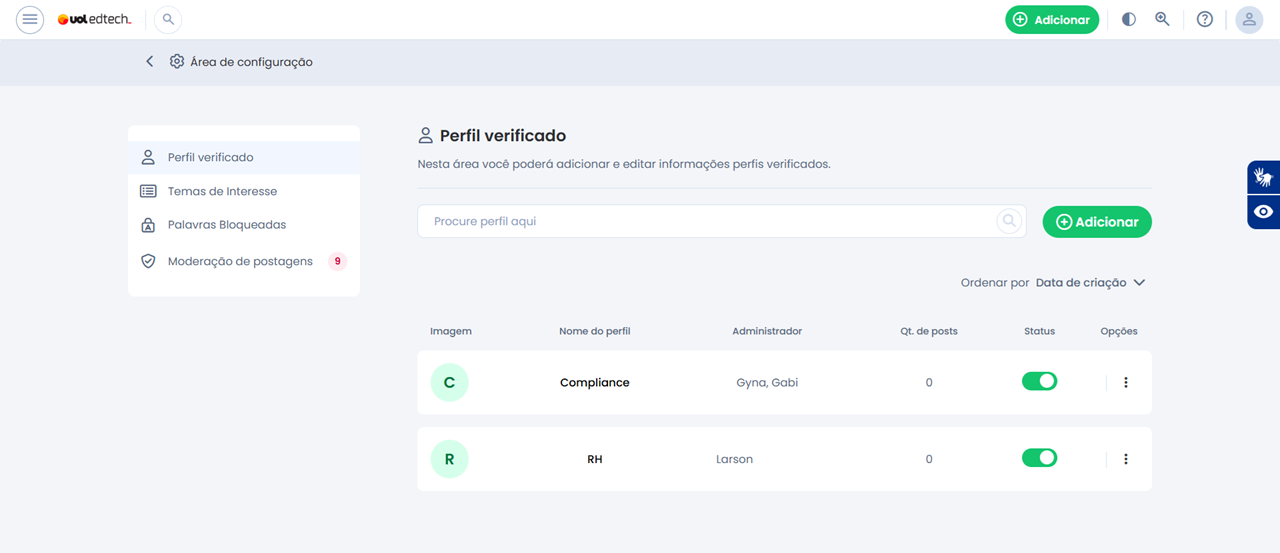
Task: Click the posts count 0 in RH row
Action: pos(929,459)
